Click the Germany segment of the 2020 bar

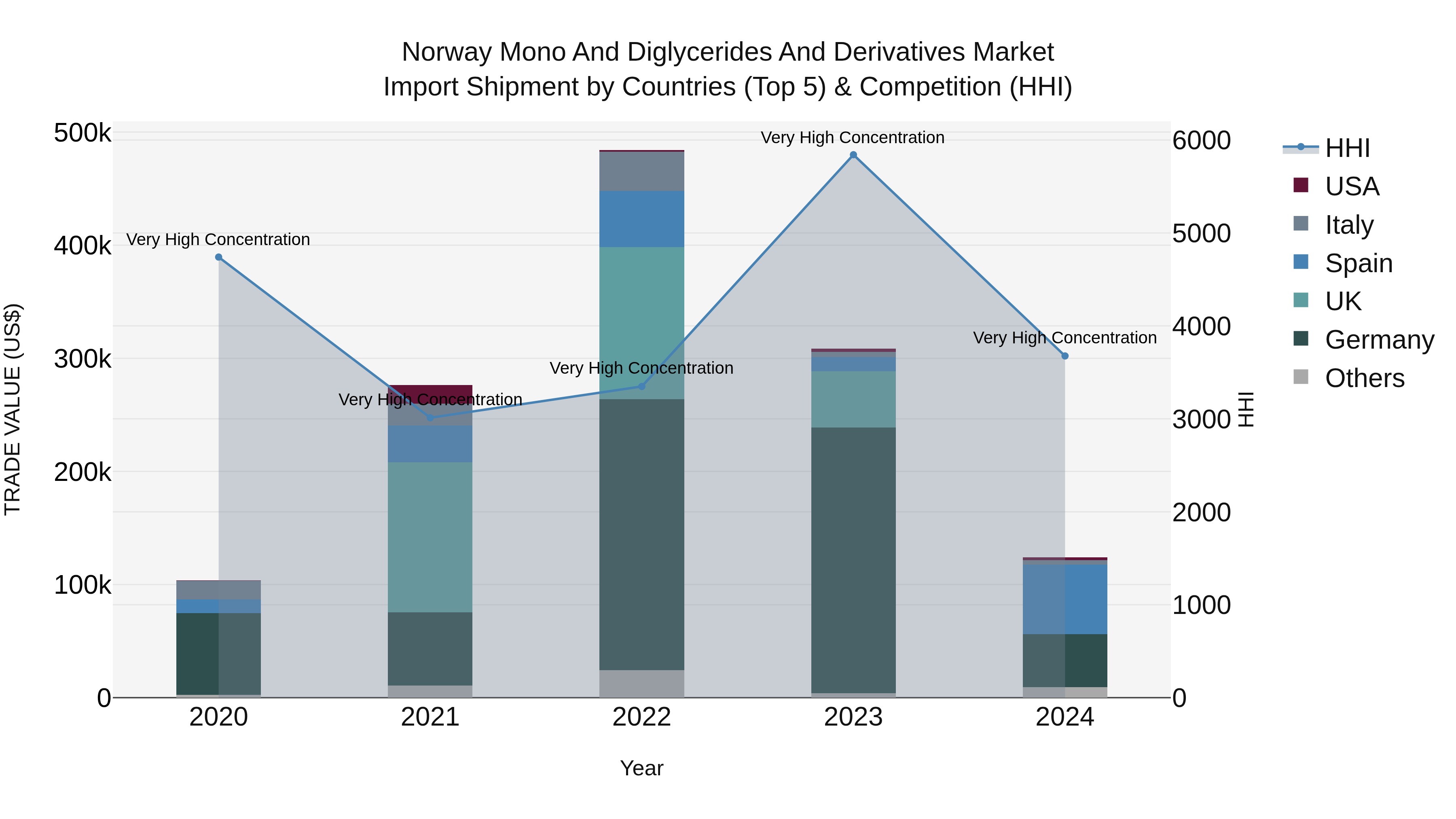tap(219, 654)
